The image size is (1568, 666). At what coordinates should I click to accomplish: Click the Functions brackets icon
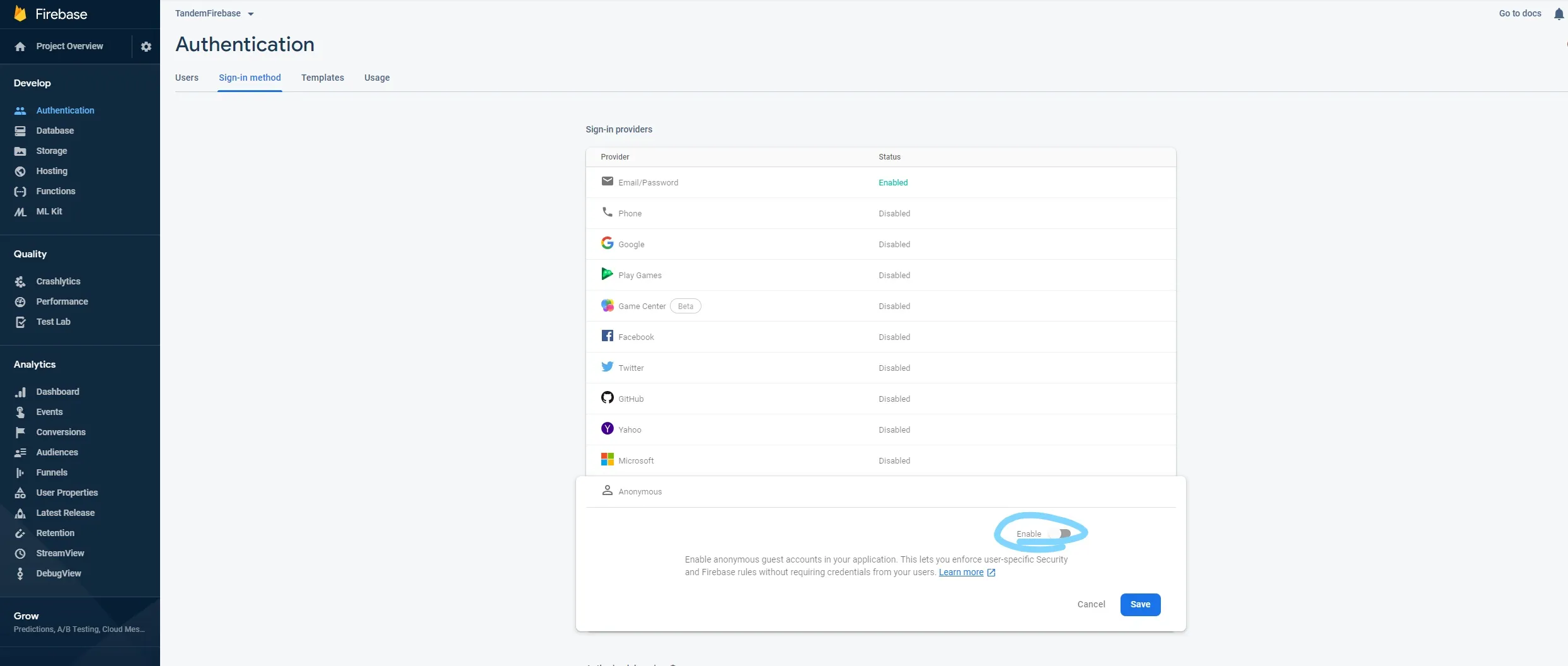click(x=20, y=191)
